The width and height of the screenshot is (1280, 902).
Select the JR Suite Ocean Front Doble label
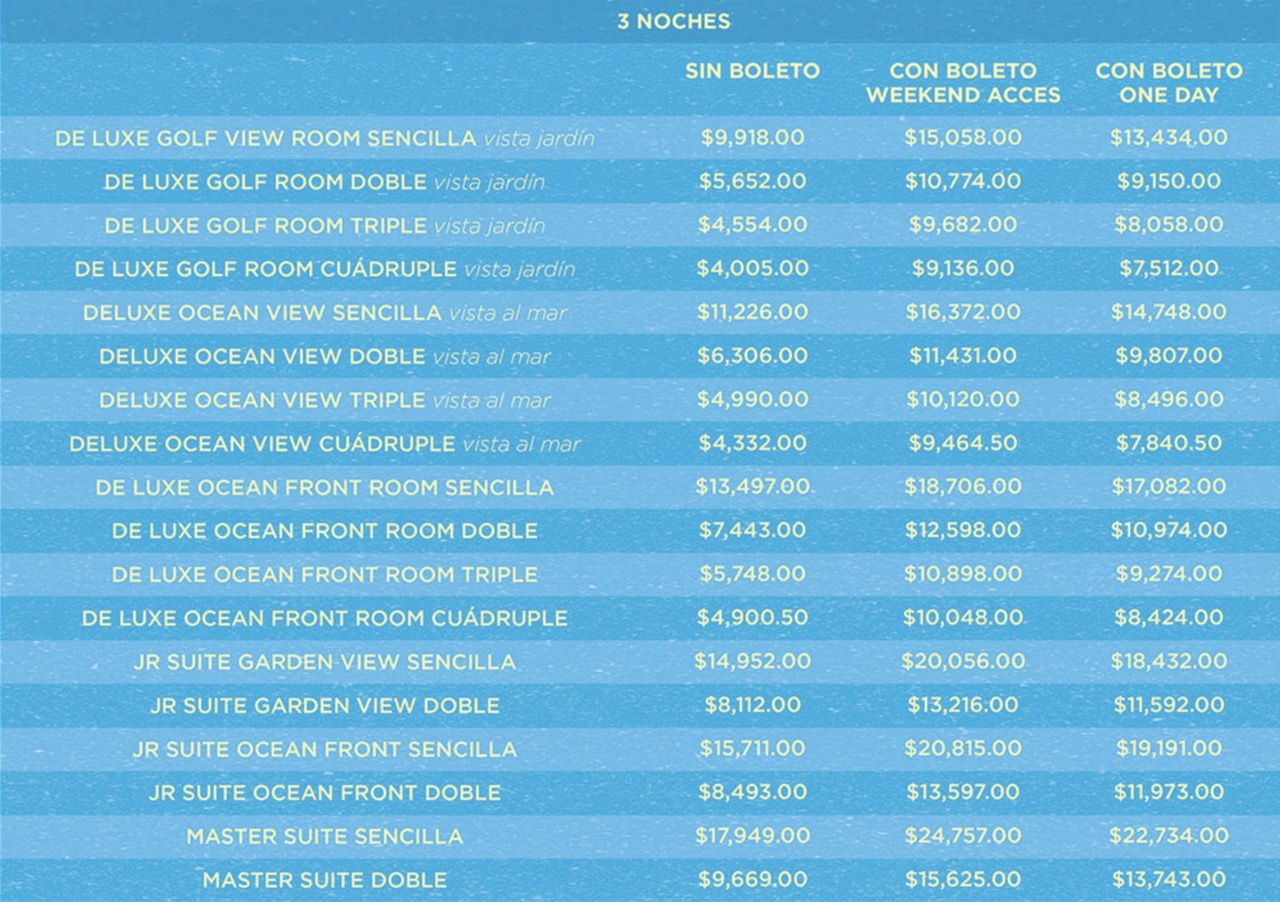click(325, 792)
